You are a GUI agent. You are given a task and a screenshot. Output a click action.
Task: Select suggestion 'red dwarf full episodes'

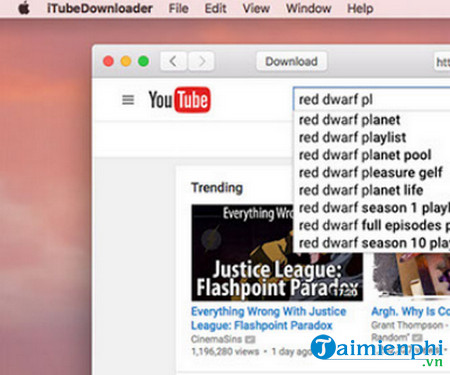point(372,226)
